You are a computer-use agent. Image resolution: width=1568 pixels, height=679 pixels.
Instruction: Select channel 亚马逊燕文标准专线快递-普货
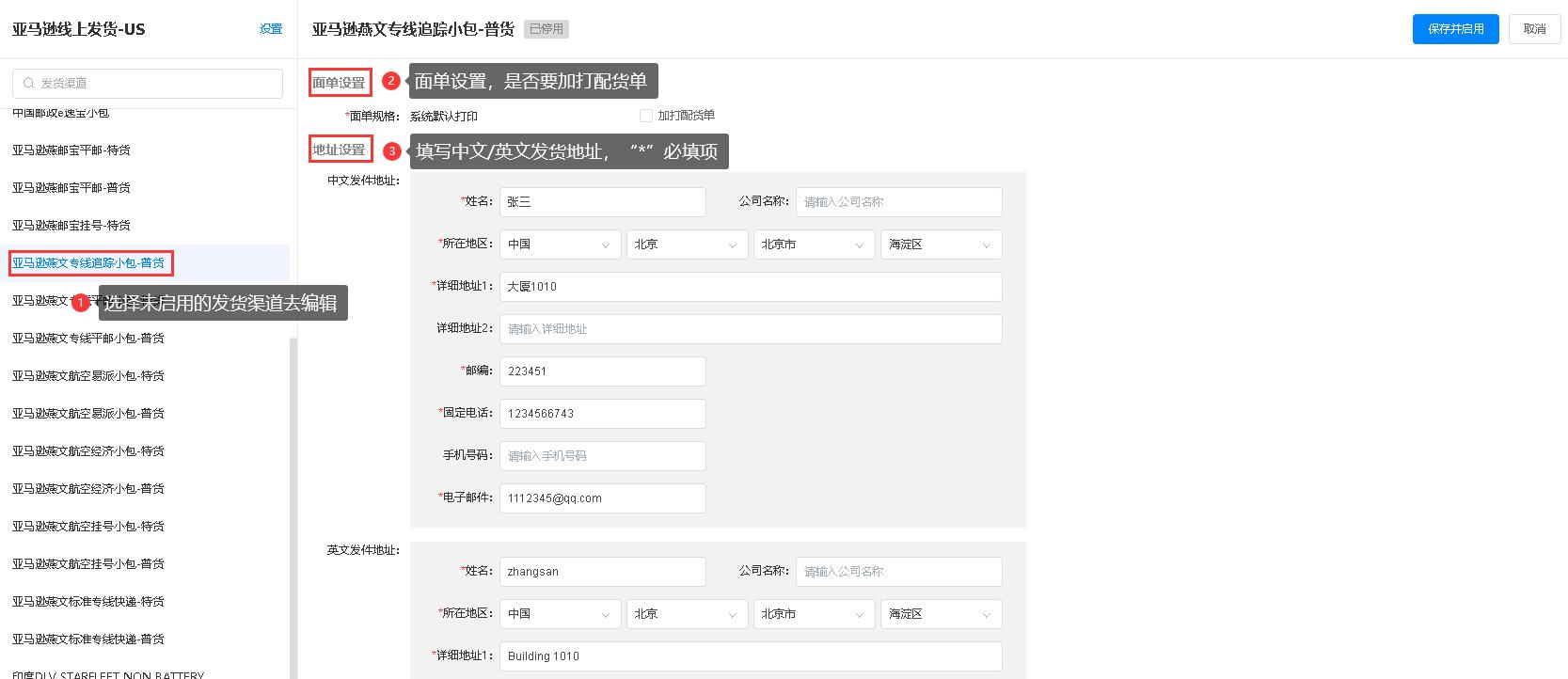point(88,640)
